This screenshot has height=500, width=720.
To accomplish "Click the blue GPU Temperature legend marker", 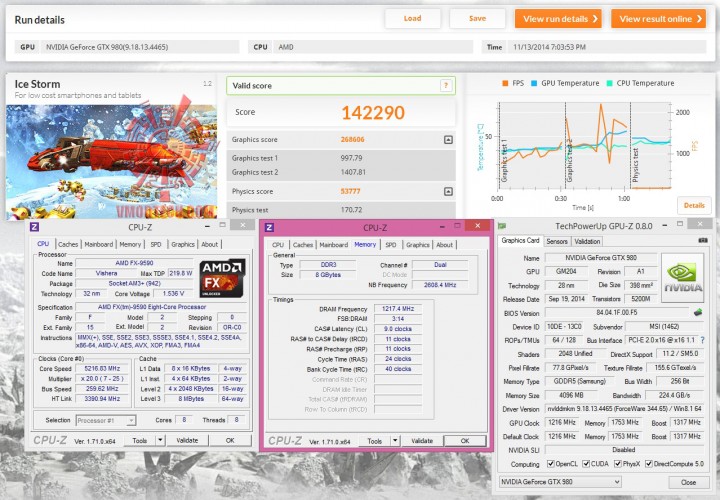I will (534, 83).
